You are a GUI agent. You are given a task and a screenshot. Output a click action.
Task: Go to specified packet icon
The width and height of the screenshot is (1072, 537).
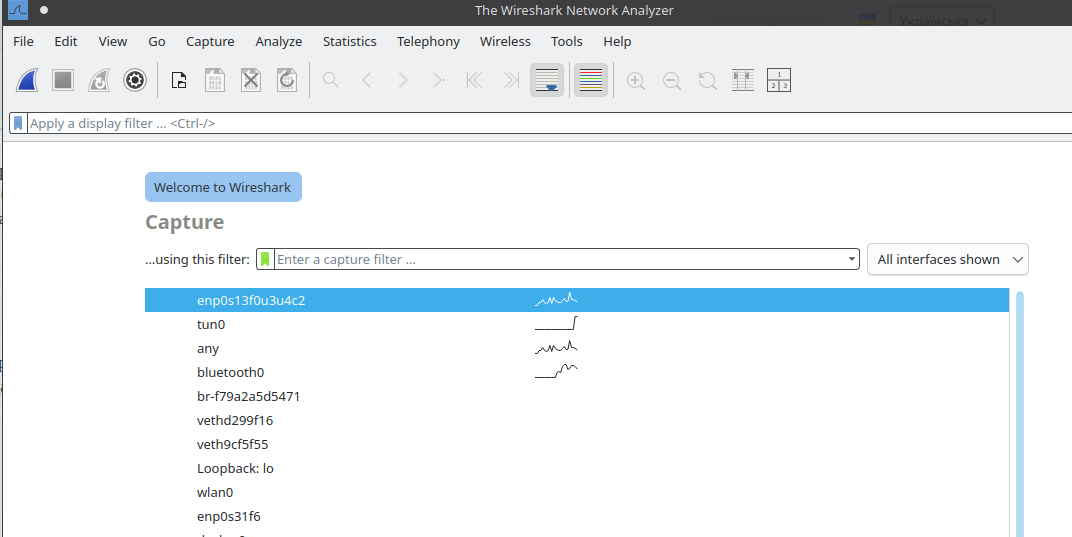point(438,81)
